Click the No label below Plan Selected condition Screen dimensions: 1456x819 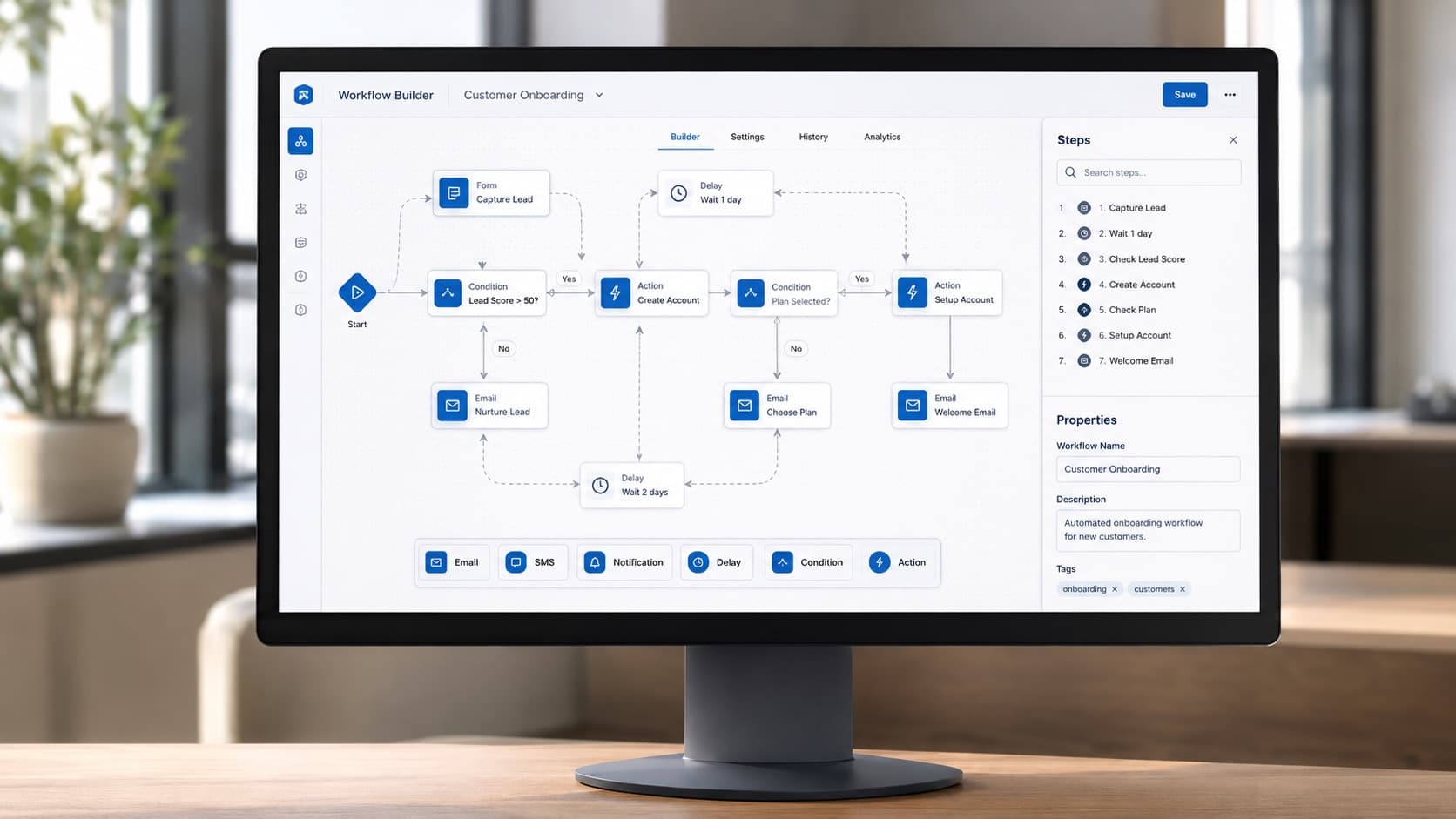pyautogui.click(x=796, y=349)
